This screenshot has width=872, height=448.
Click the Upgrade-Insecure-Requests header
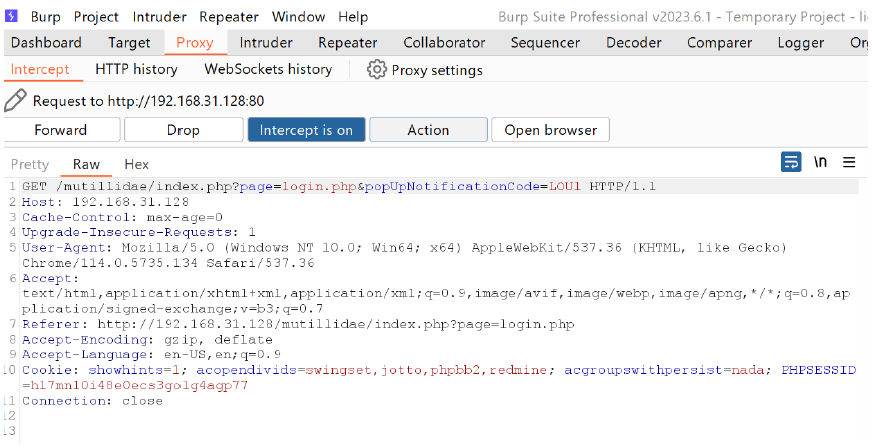(x=138, y=232)
